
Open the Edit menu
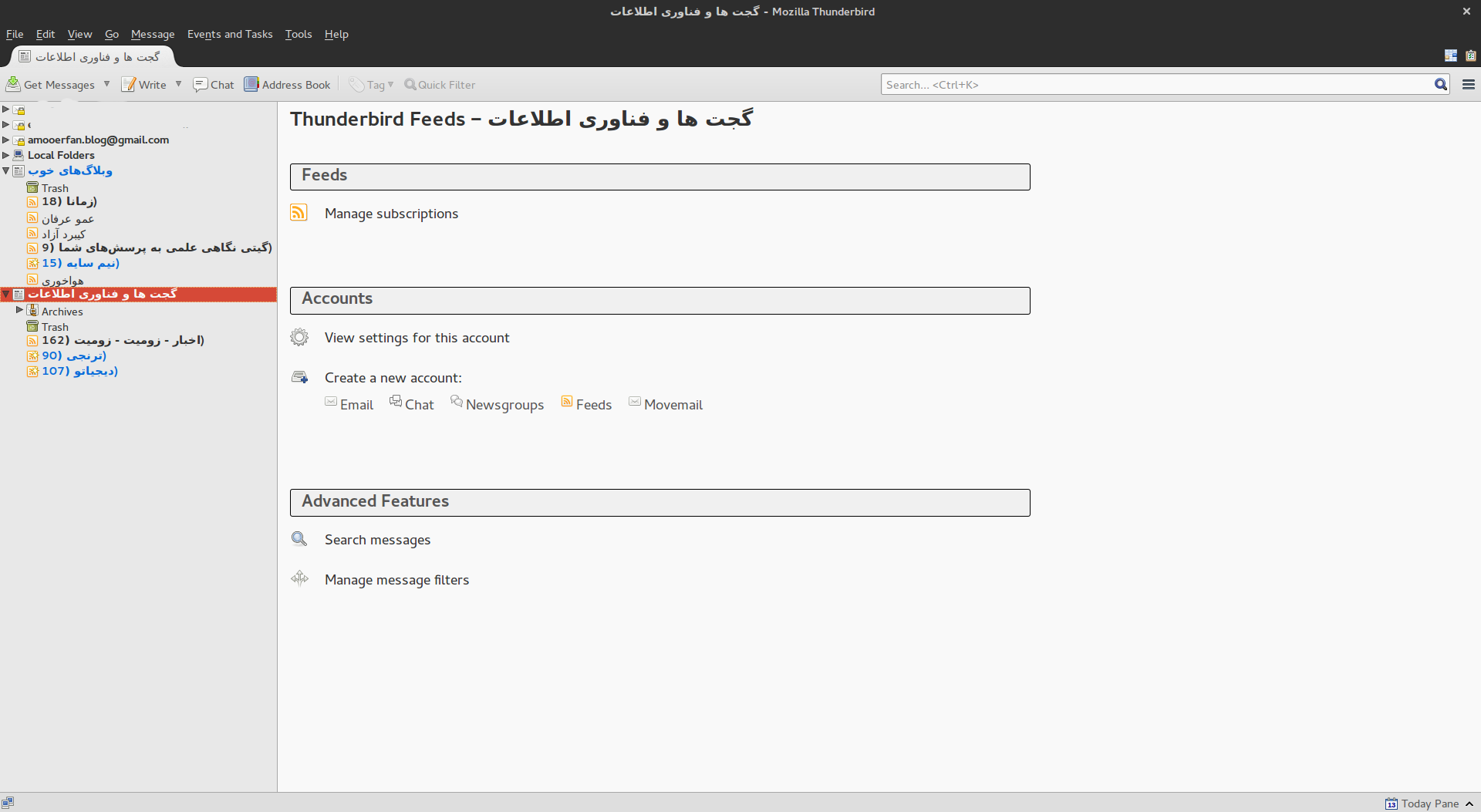[x=46, y=34]
